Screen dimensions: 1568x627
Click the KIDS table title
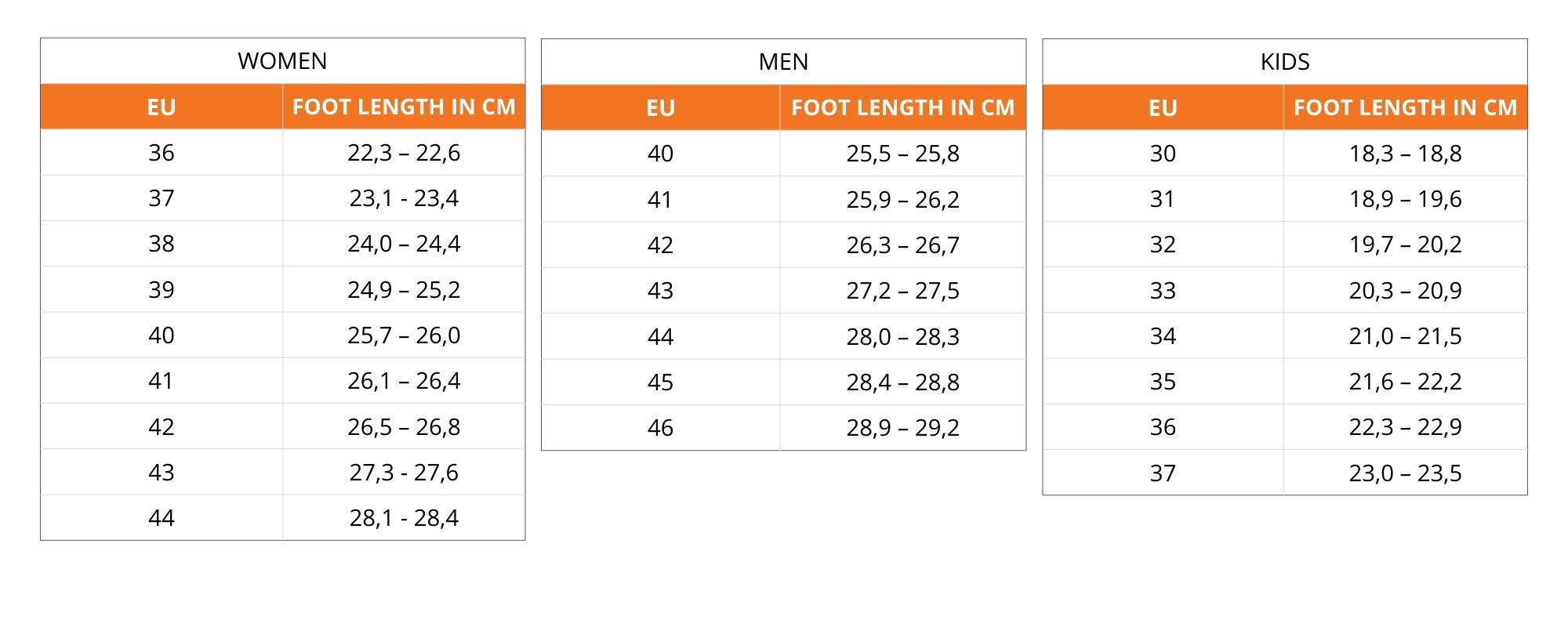[1285, 62]
